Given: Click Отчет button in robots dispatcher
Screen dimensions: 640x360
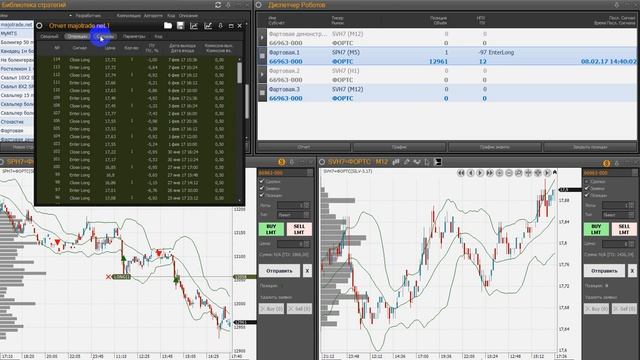Looking at the screenshot, I should click(x=304, y=147).
